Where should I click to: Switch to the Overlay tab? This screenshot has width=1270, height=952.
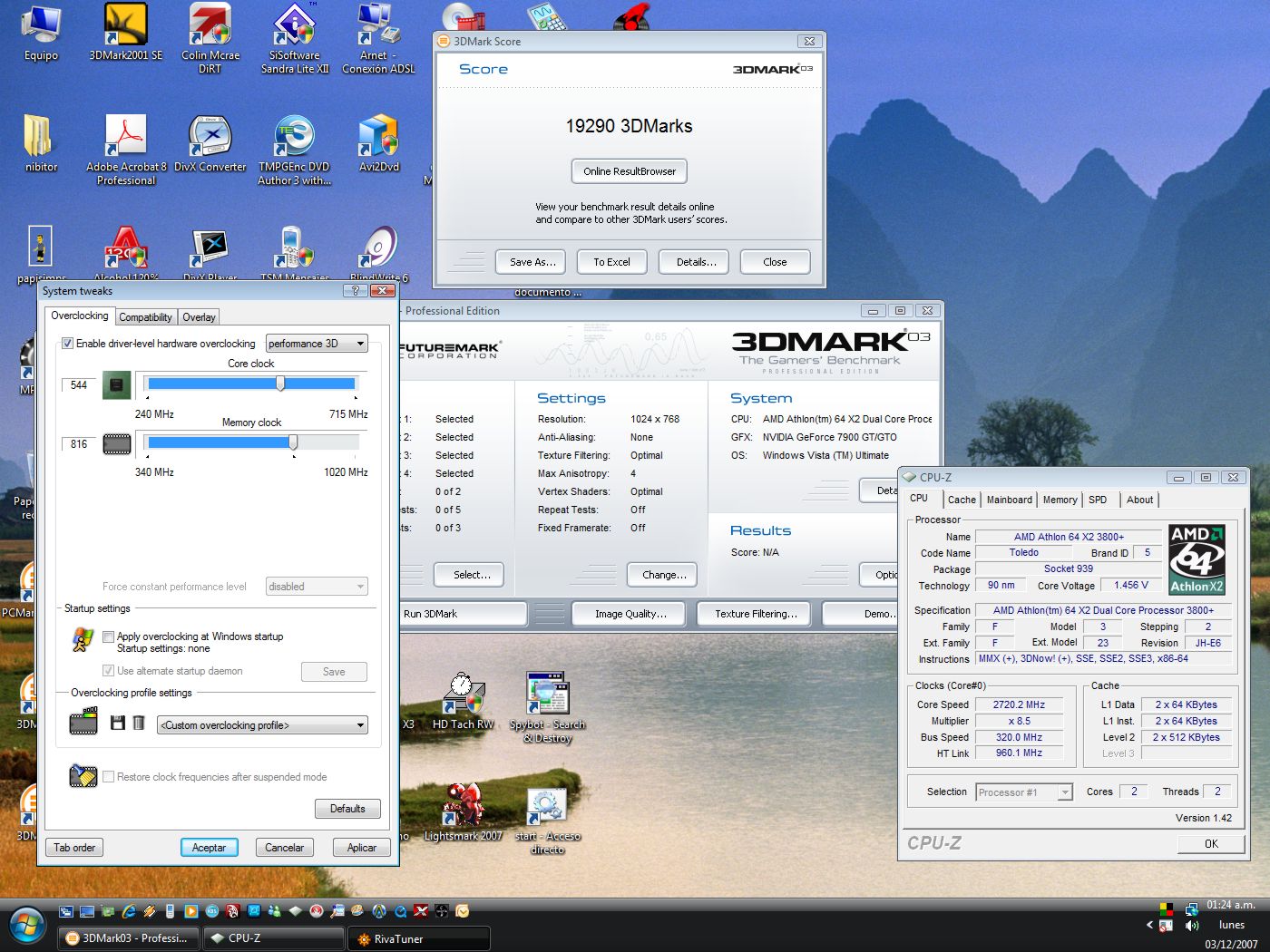coord(199,317)
